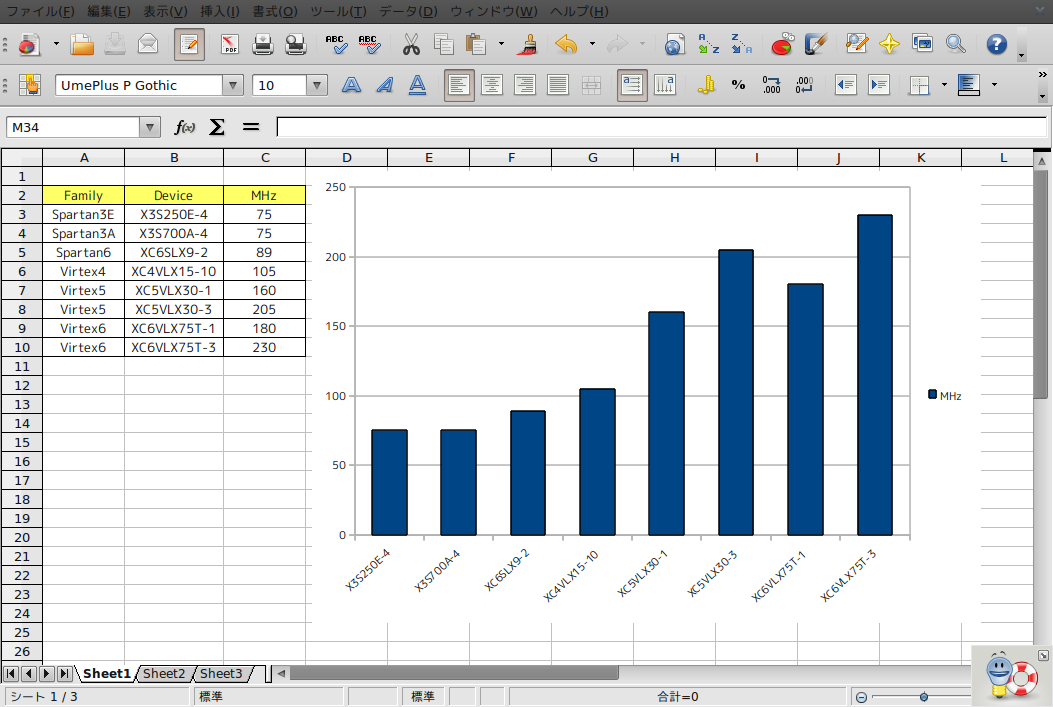The image size is (1053, 707).
Task: Open the undo history dropdown
Action: [x=592, y=44]
